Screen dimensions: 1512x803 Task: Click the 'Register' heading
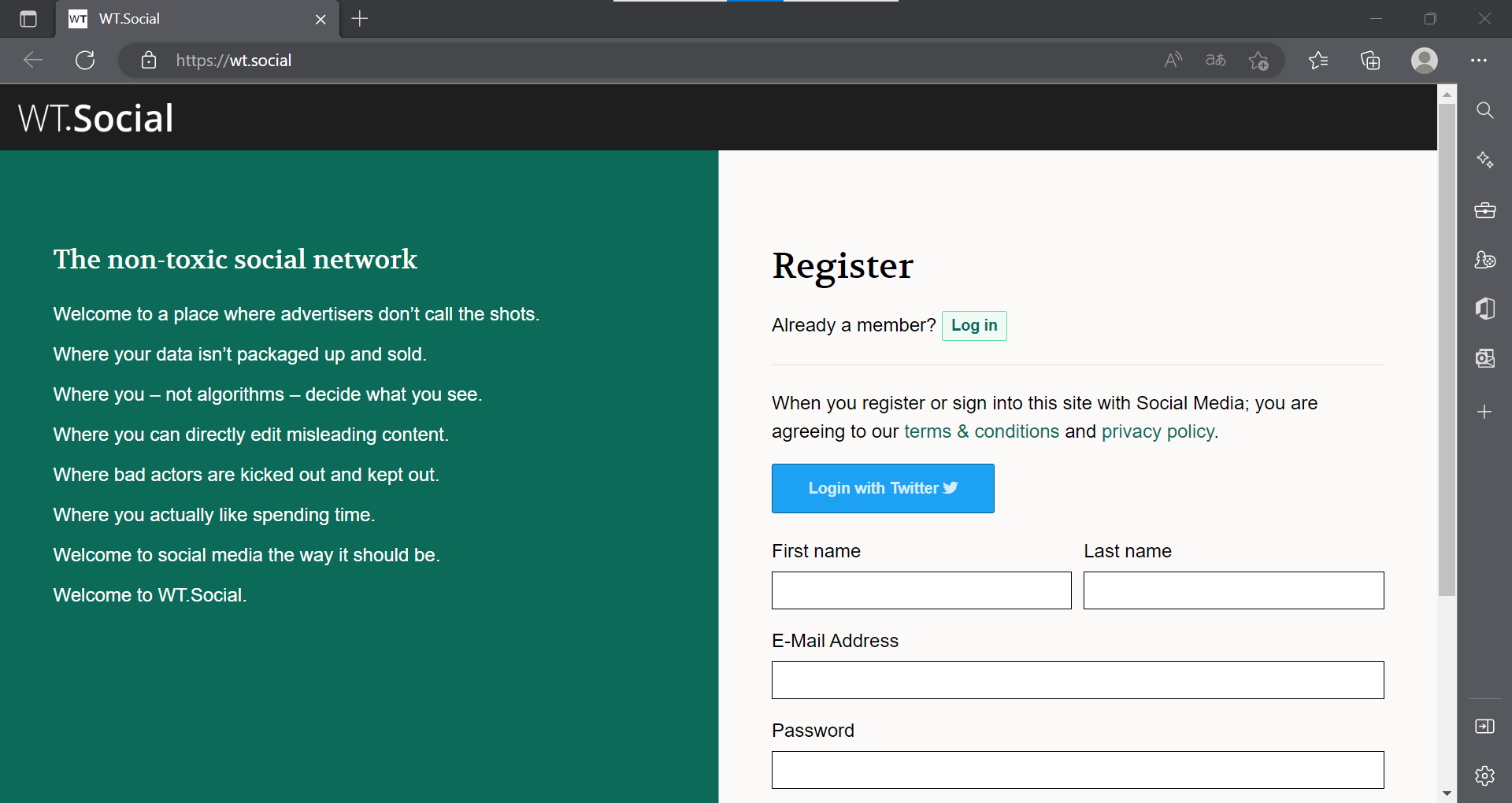[843, 266]
